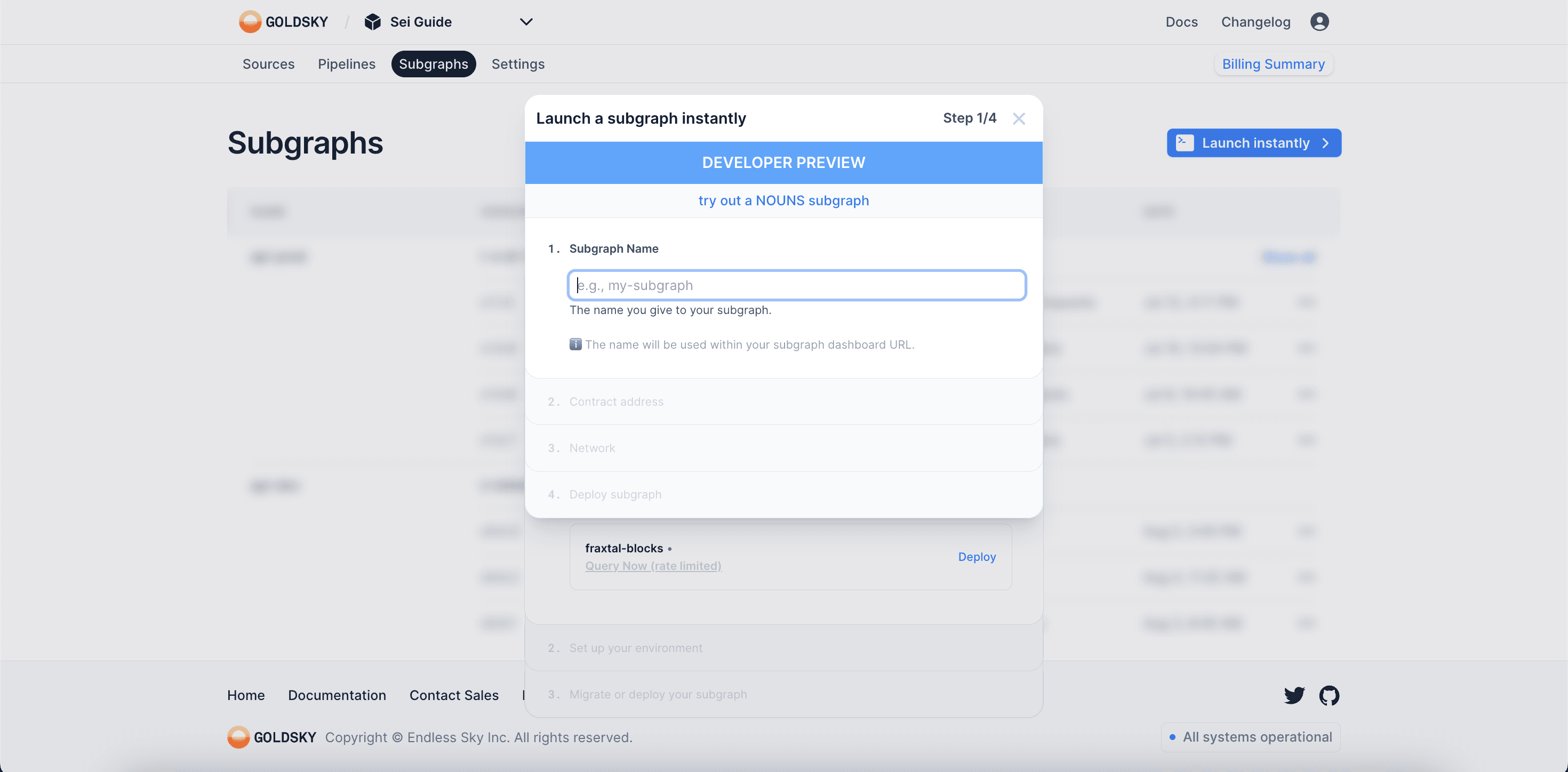Switch to the Sources tab

268,64
